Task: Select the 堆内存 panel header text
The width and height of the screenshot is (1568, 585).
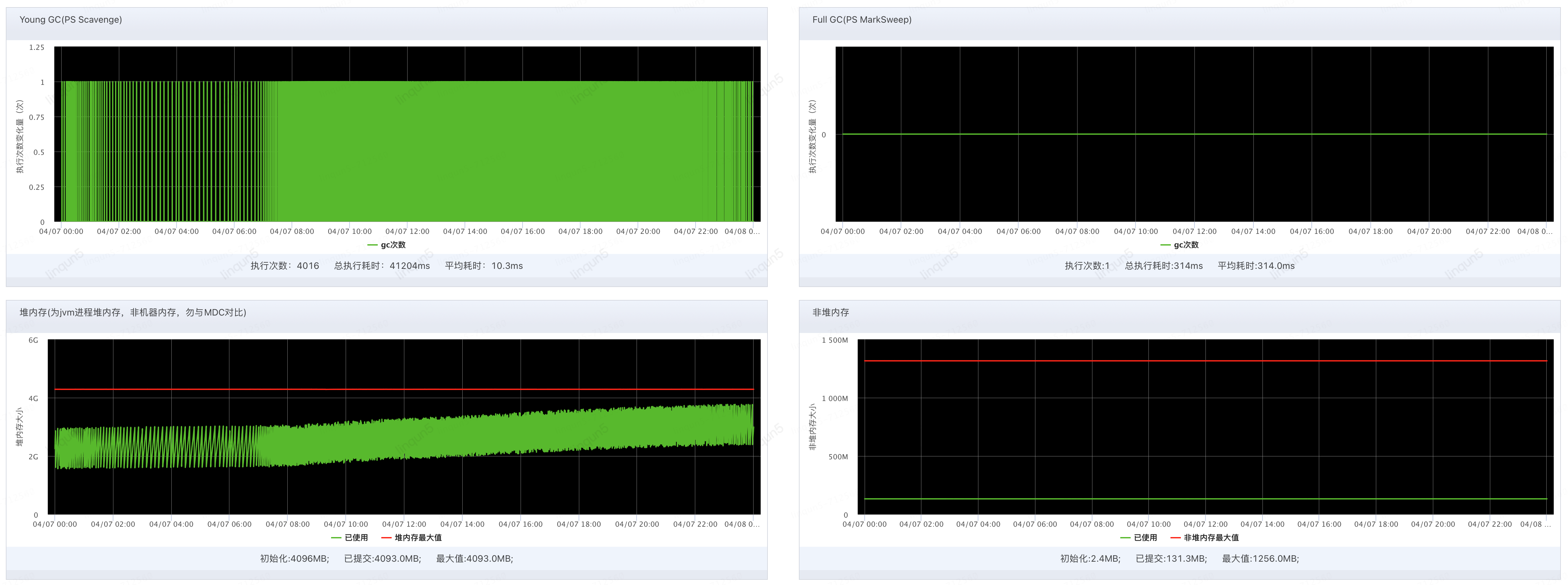Action: click(133, 312)
